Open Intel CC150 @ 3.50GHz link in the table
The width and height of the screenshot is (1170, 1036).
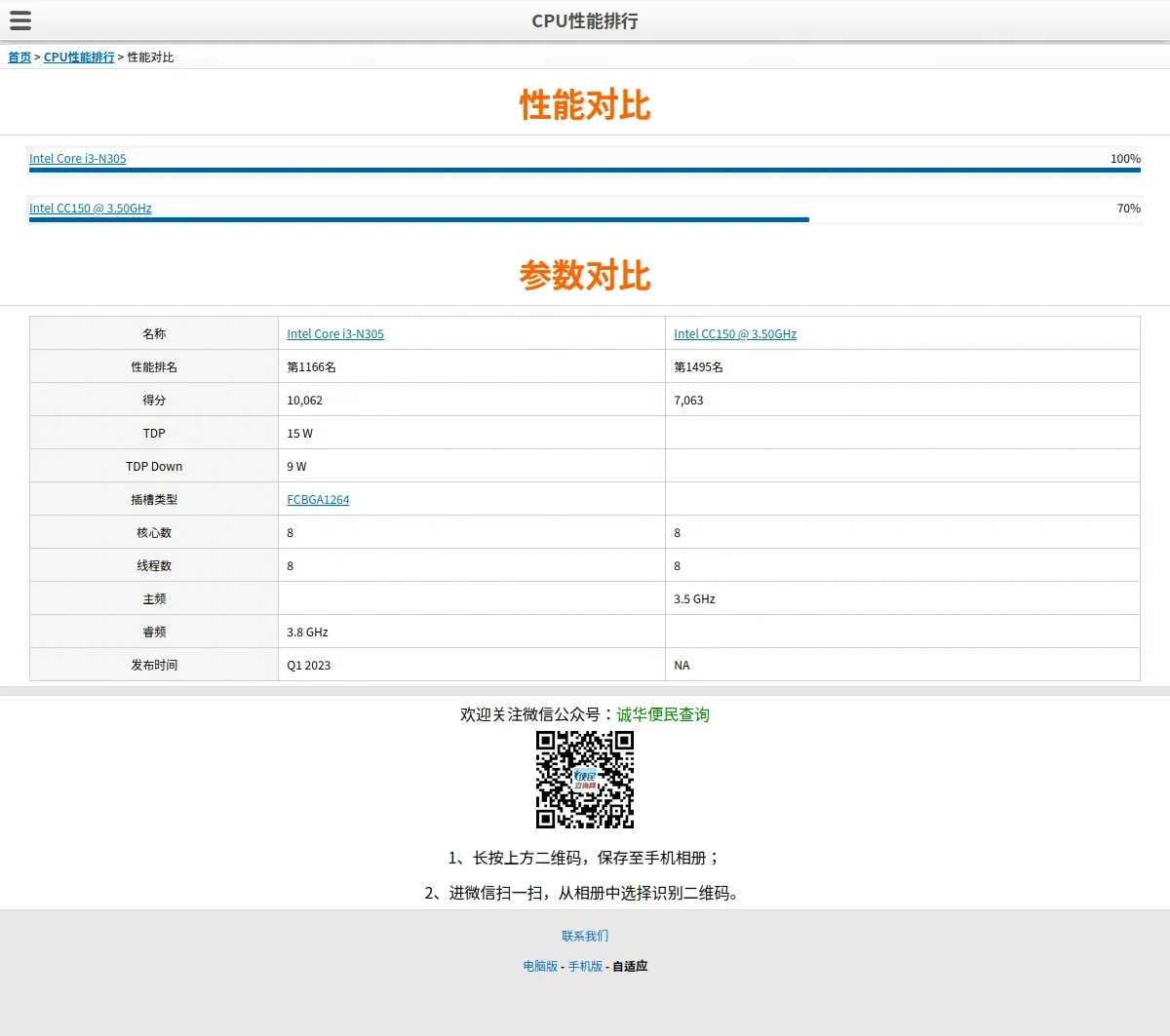(x=735, y=334)
